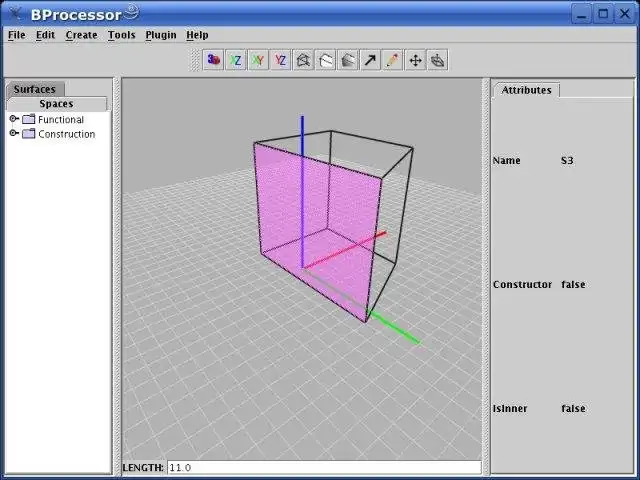Click into the LENGTH input field
The height and width of the screenshot is (480, 640).
point(324,467)
